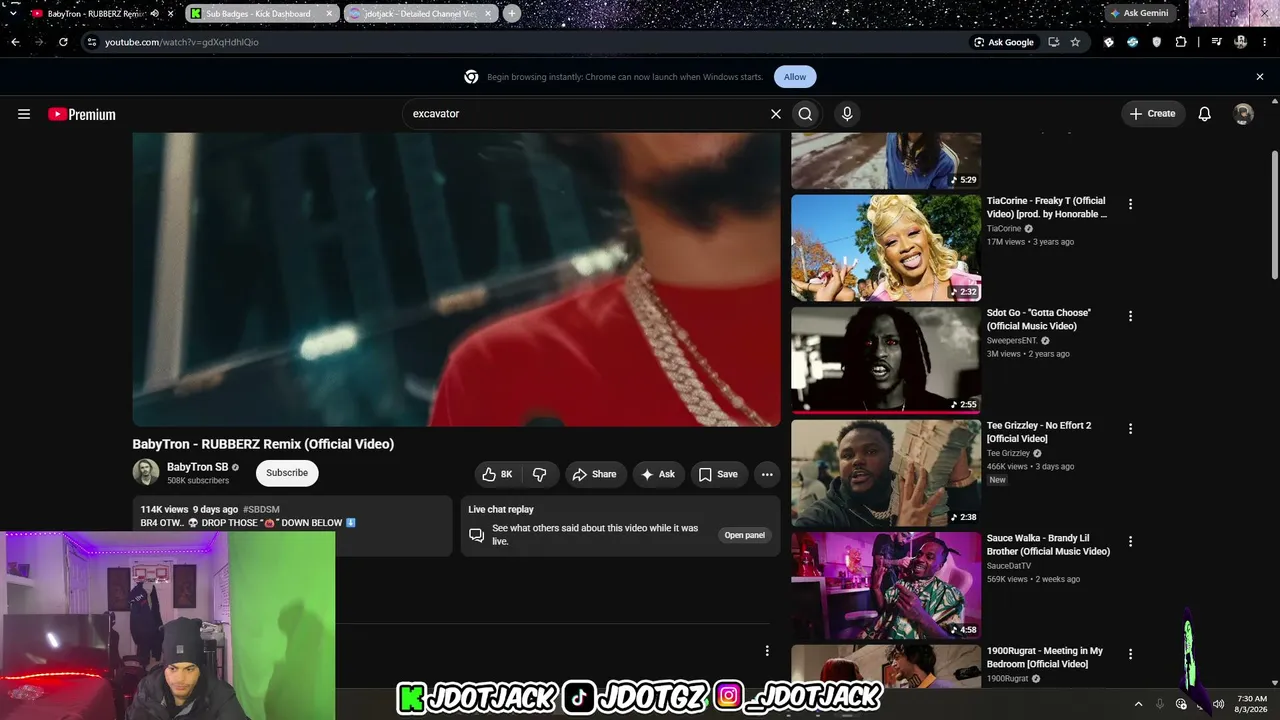Click the page vertical scrollbar

[1275, 215]
